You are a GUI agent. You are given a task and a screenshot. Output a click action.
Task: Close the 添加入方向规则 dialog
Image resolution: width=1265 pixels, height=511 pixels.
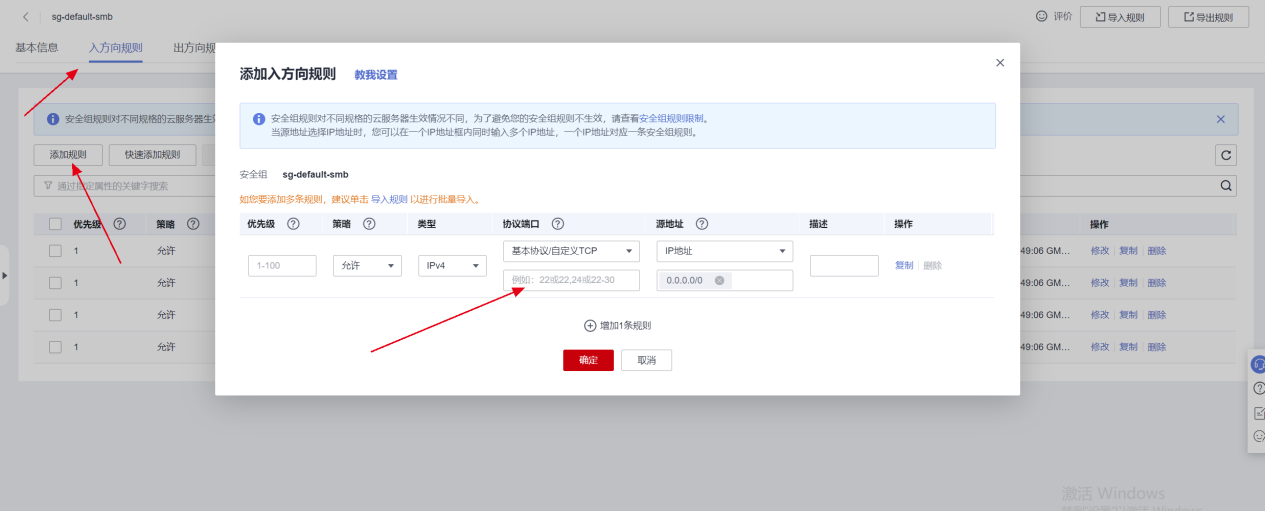(x=1000, y=63)
